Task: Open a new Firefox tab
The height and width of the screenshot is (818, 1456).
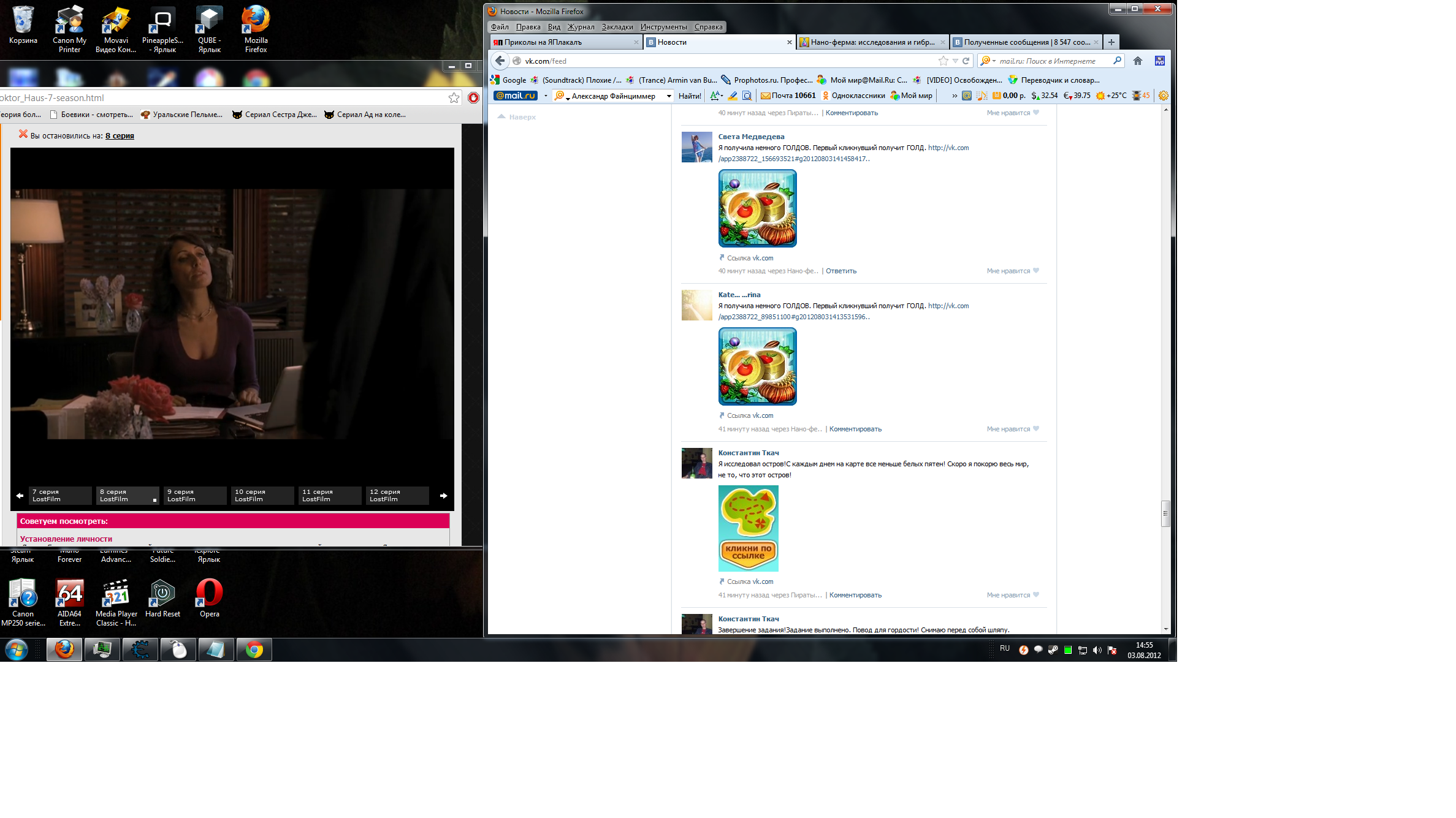Action: point(1111,42)
